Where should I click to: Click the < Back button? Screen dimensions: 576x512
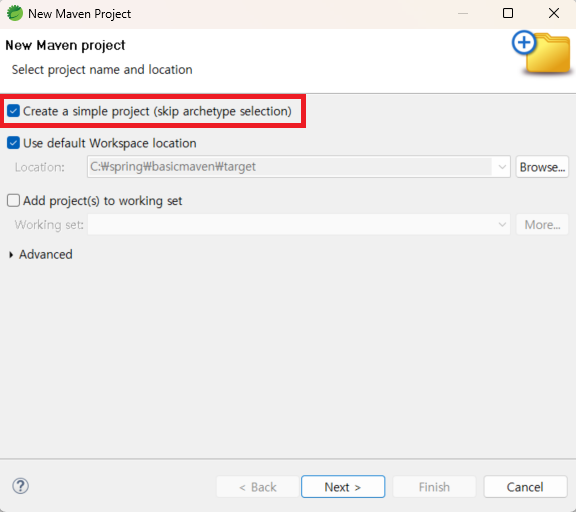point(258,487)
